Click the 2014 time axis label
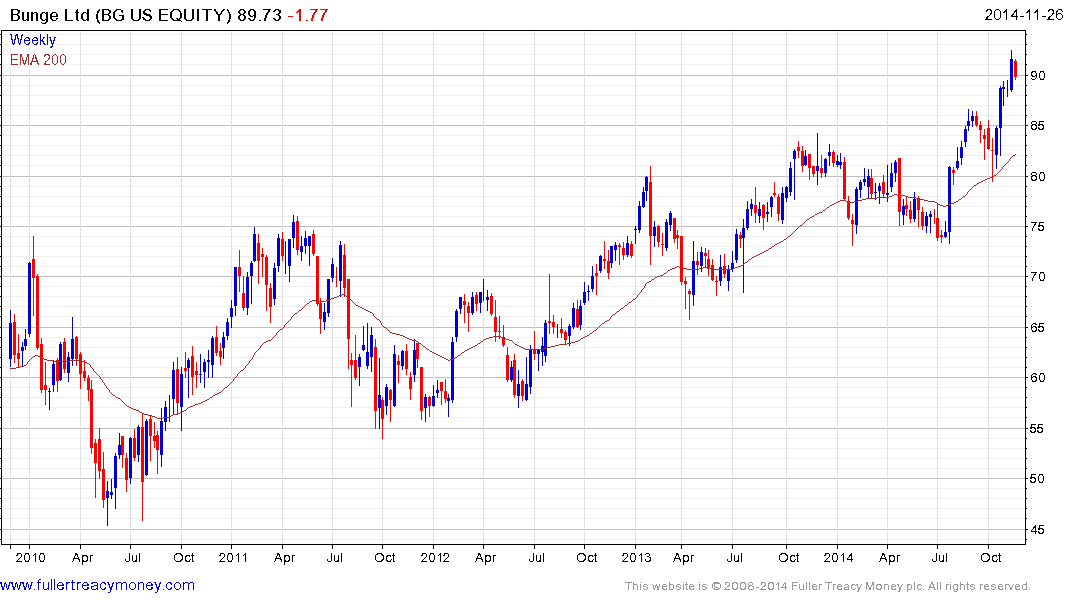This screenshot has width=1075, height=600. coord(838,557)
